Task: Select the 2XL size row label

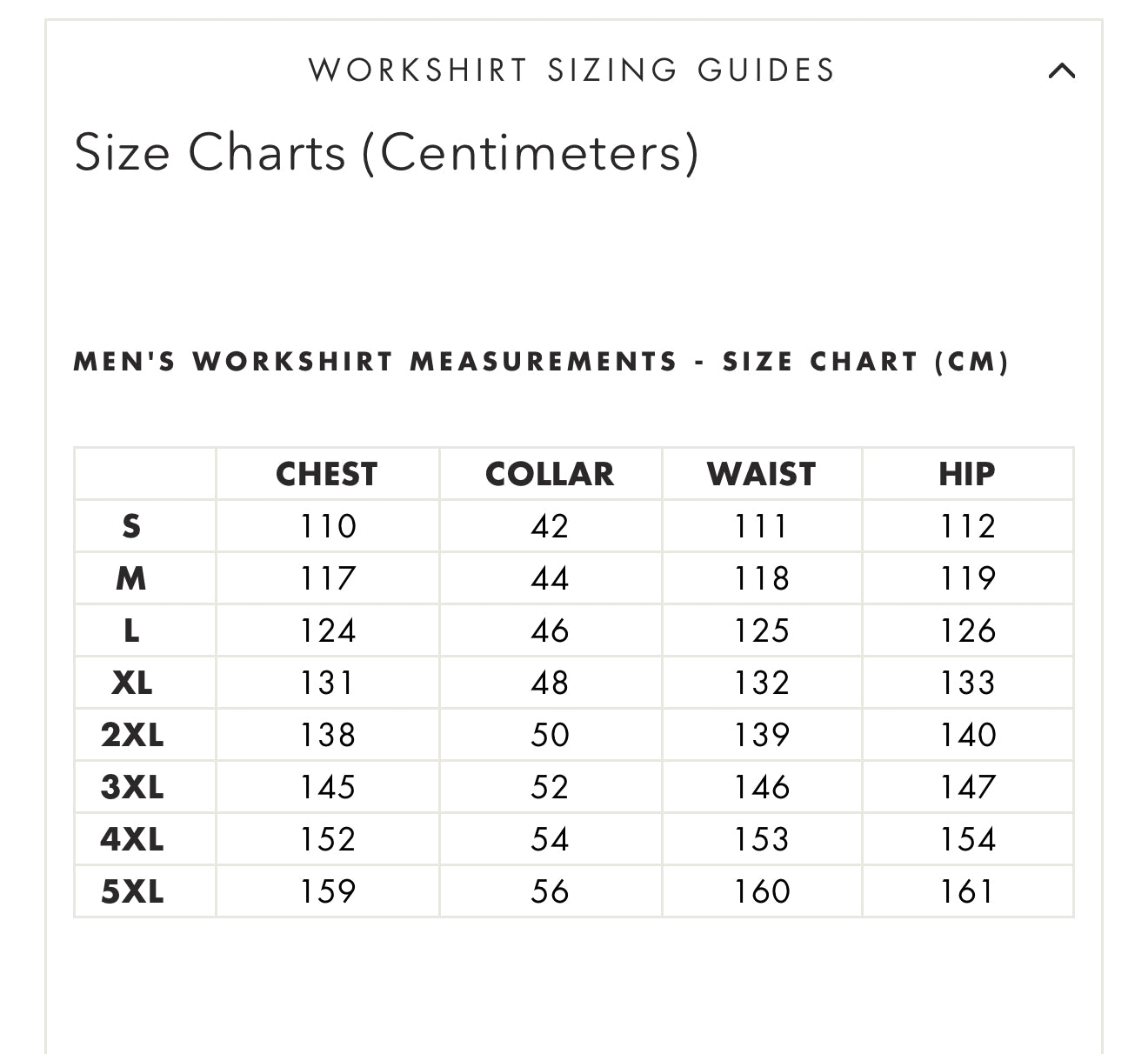Action: tap(132, 735)
